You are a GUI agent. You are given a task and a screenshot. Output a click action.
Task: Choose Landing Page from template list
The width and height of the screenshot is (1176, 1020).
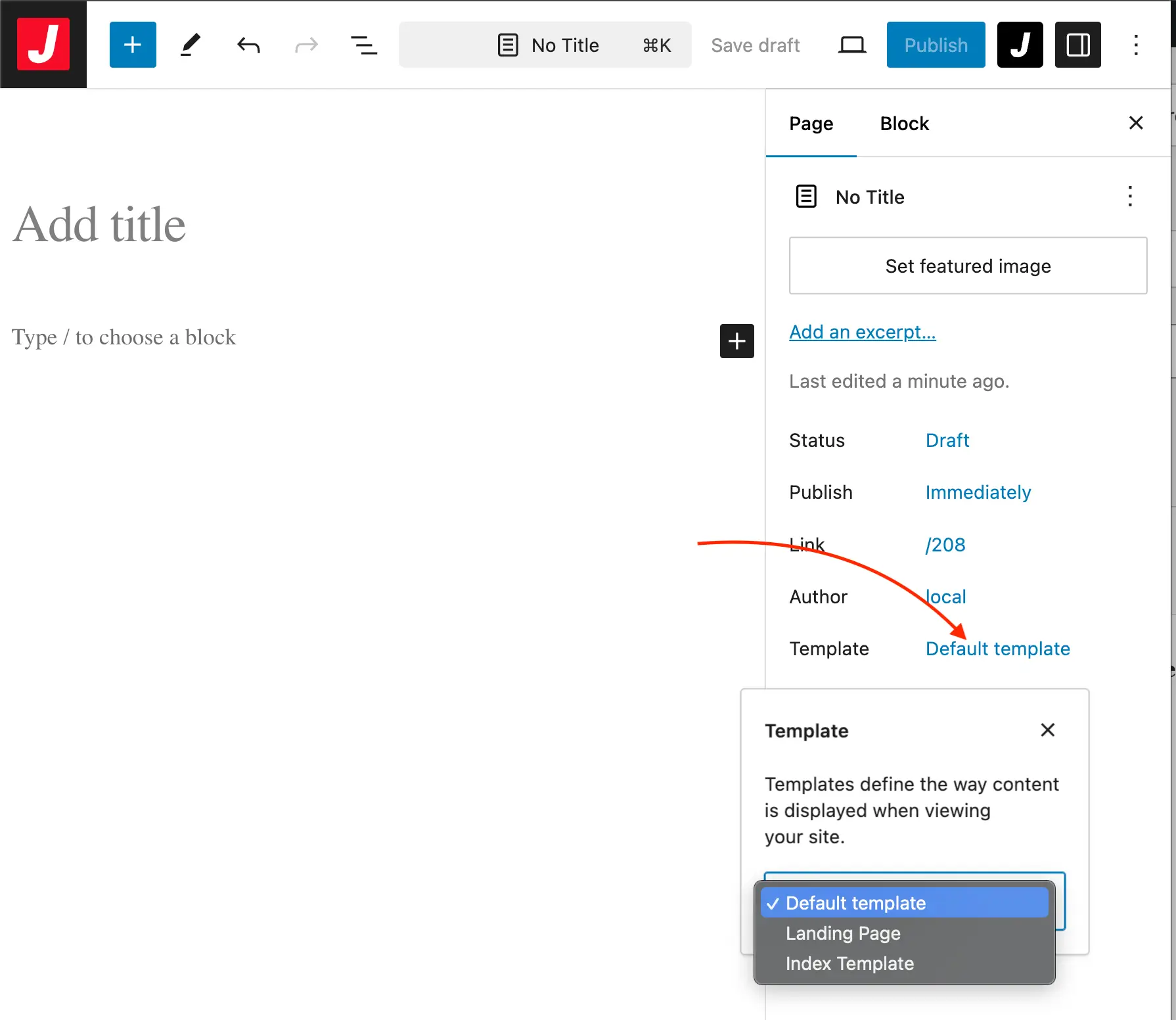pyautogui.click(x=843, y=933)
